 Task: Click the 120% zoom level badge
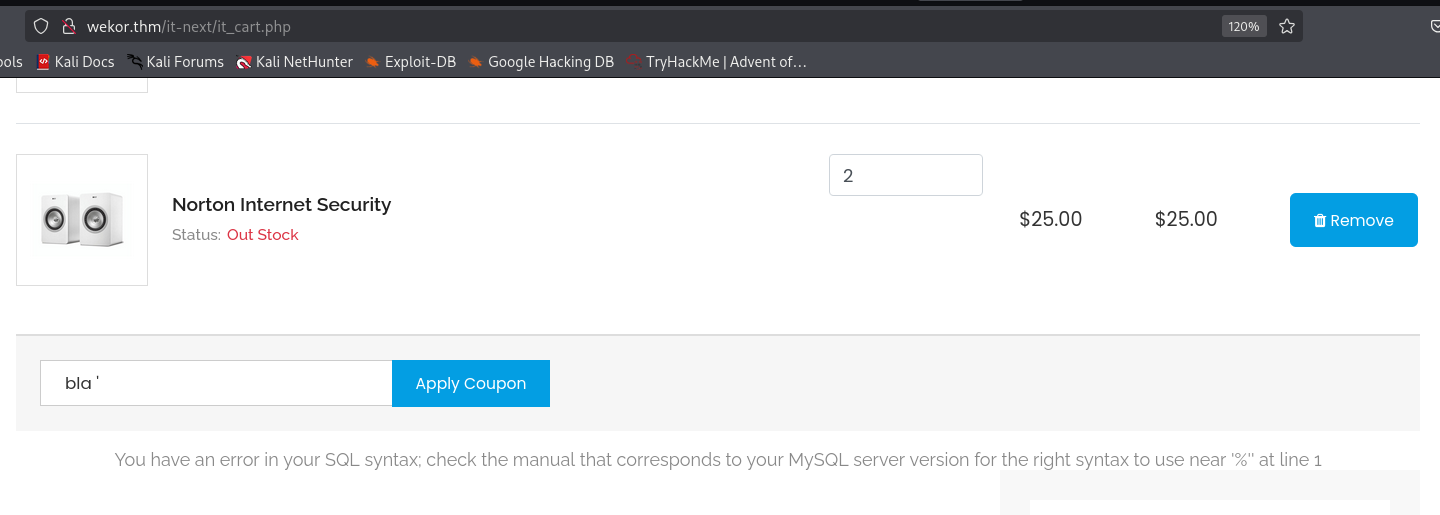pyautogui.click(x=1244, y=27)
